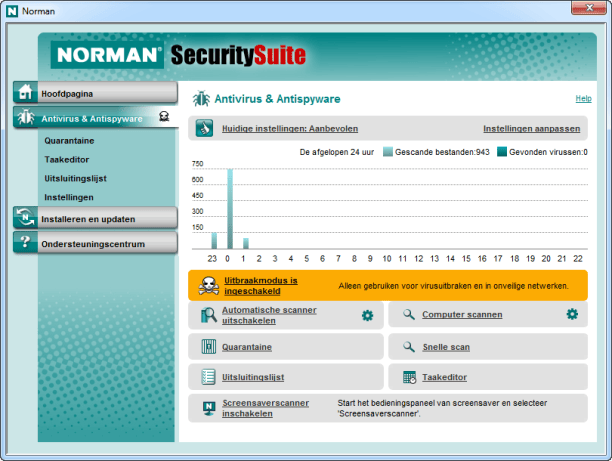The image size is (612, 461).
Task: Open the Ondersteuningscentrum section
Action: point(95,243)
